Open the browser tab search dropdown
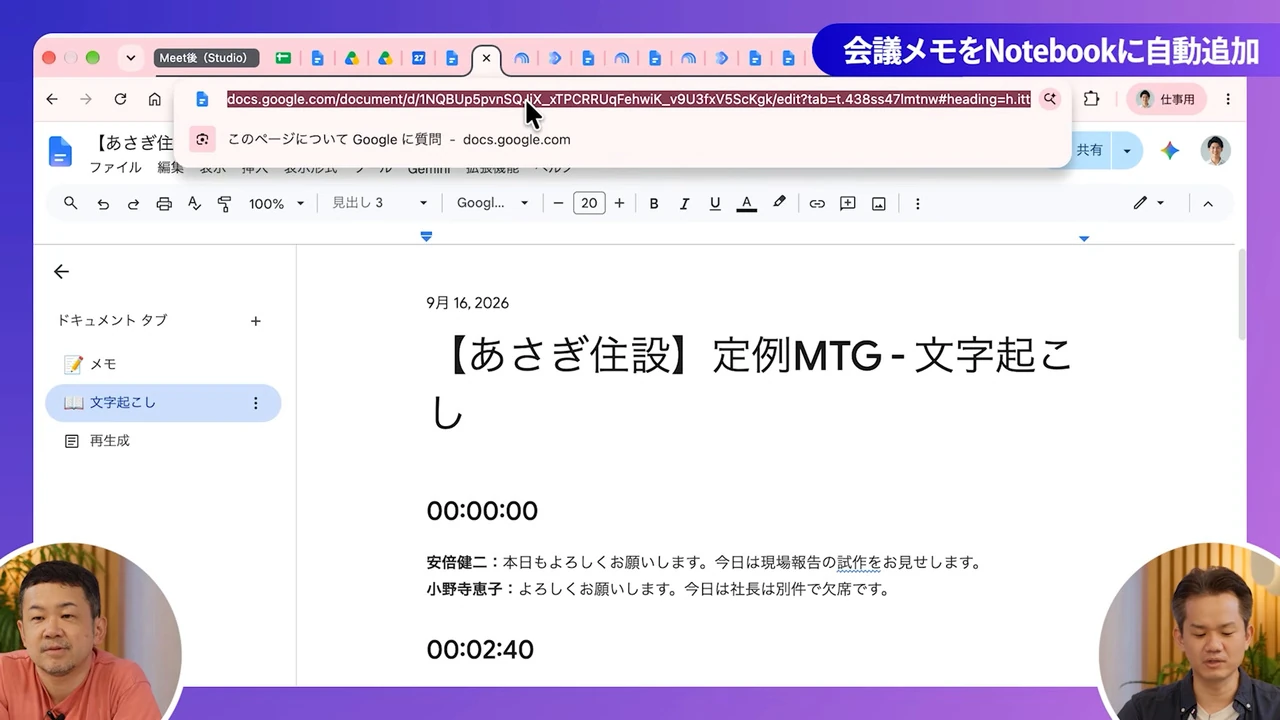Viewport: 1280px width, 720px height. [x=130, y=58]
